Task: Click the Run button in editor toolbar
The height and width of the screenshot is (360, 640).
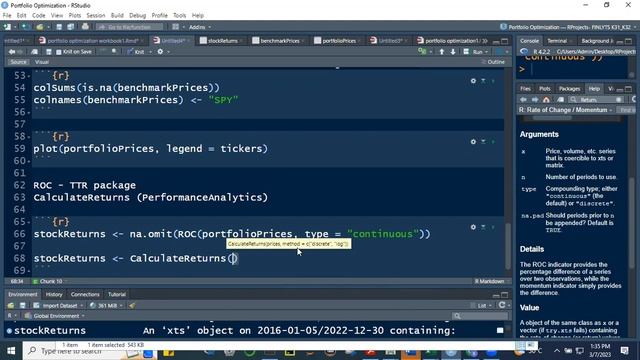Action: click(x=473, y=52)
